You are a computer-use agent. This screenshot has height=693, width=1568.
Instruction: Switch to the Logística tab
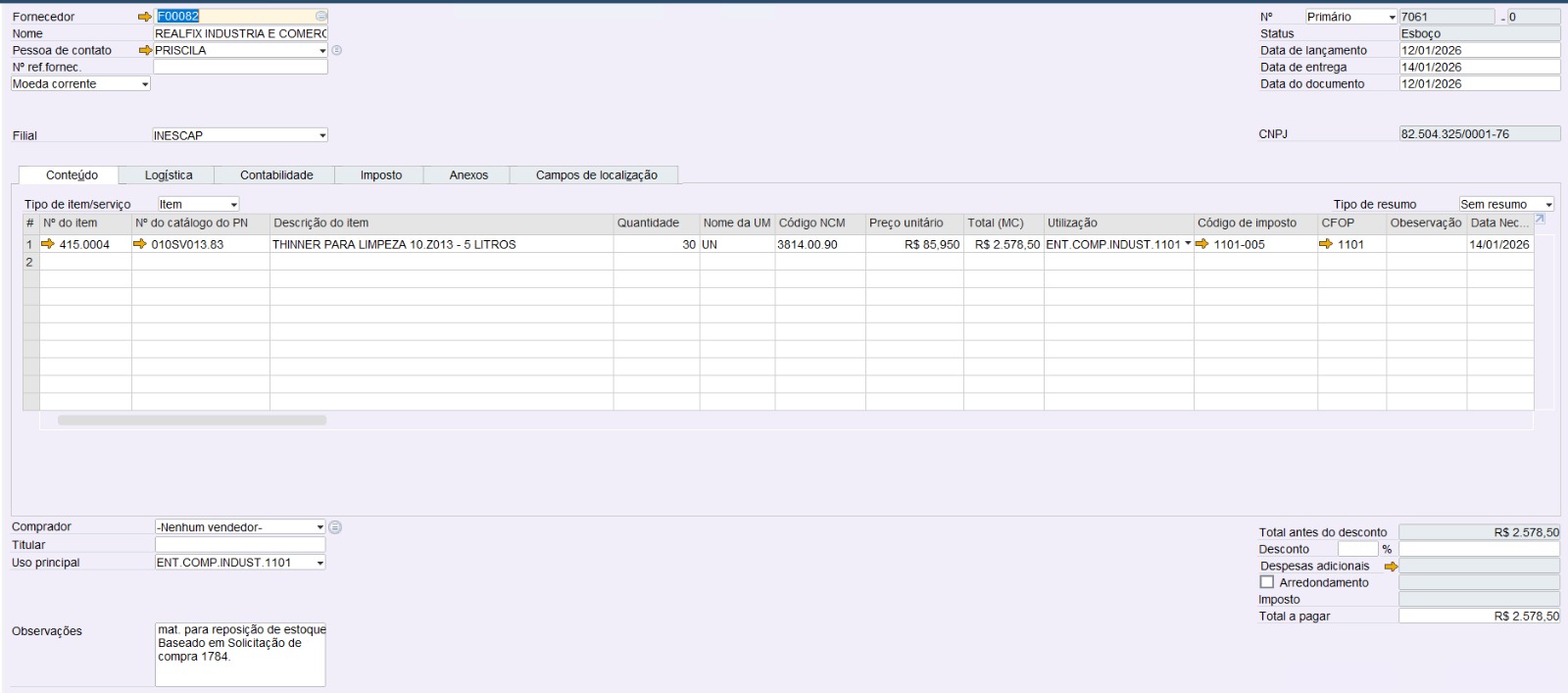coord(169,175)
